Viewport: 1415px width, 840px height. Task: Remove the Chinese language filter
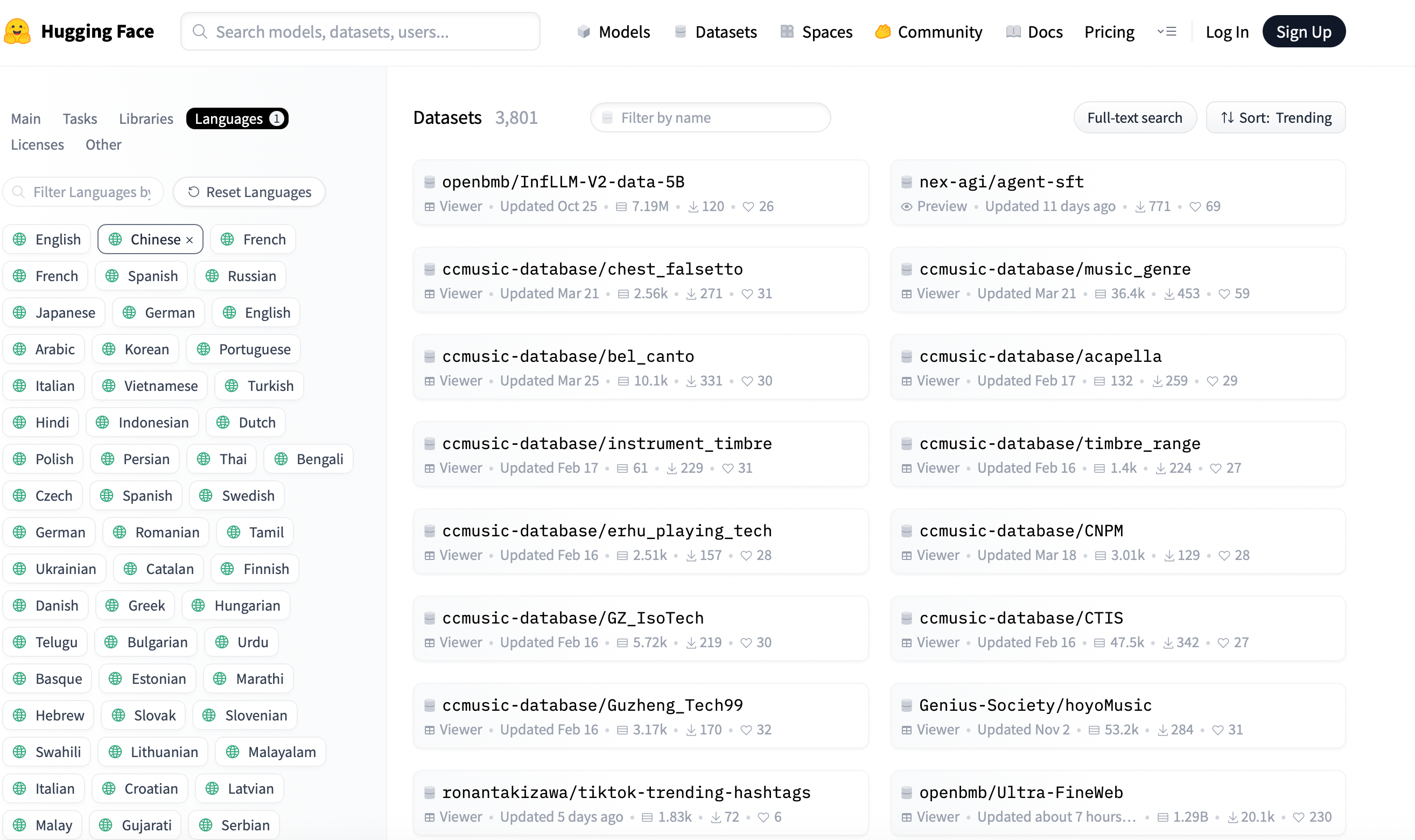coord(190,240)
